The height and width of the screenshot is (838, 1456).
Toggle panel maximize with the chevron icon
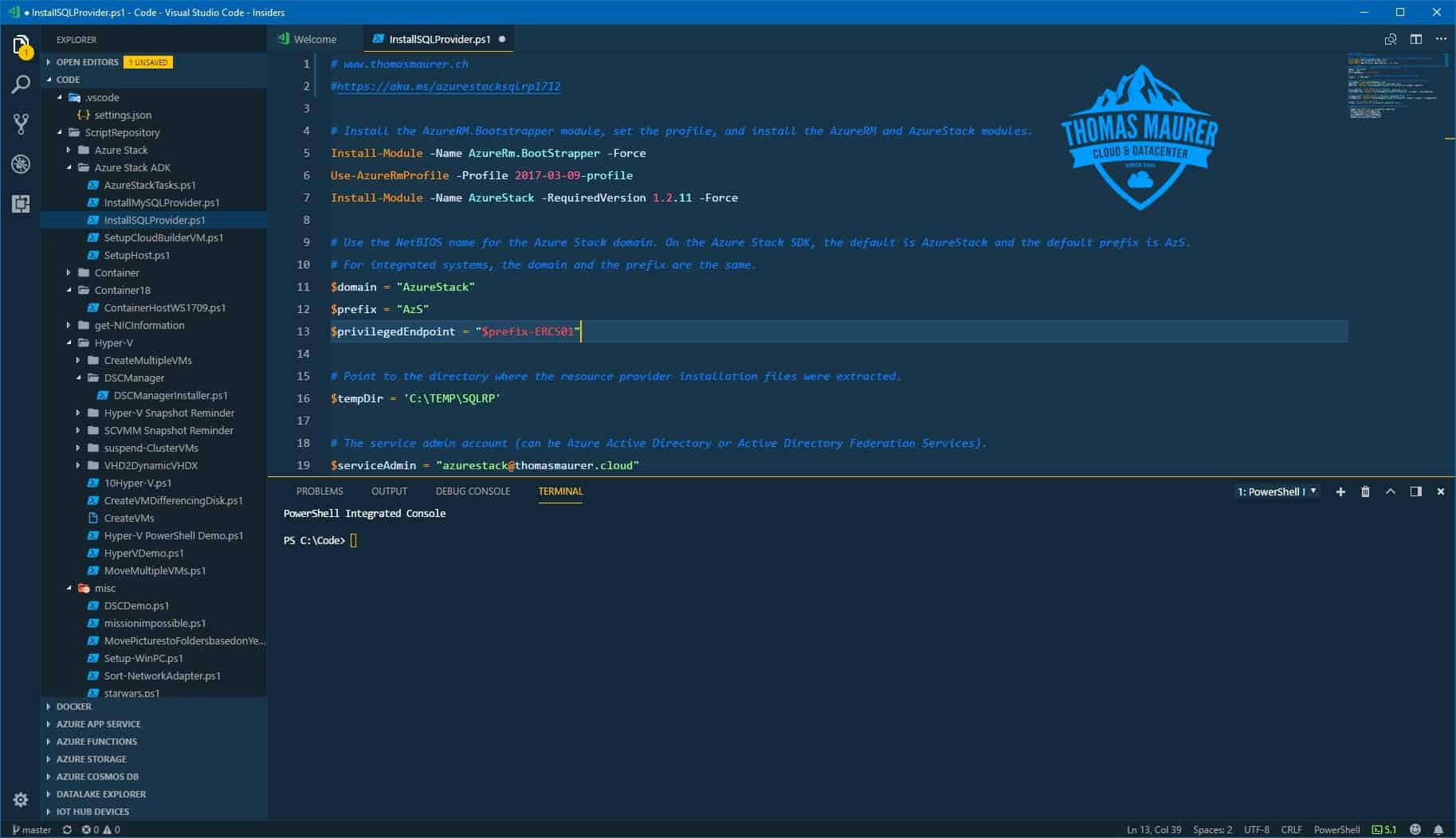[1391, 491]
